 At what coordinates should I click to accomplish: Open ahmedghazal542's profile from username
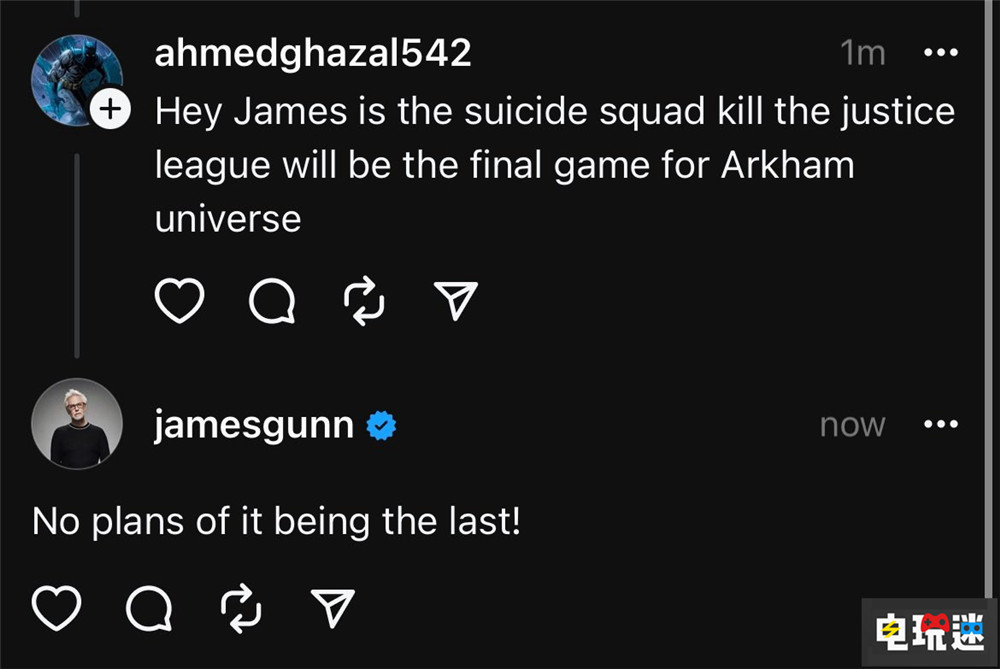312,54
